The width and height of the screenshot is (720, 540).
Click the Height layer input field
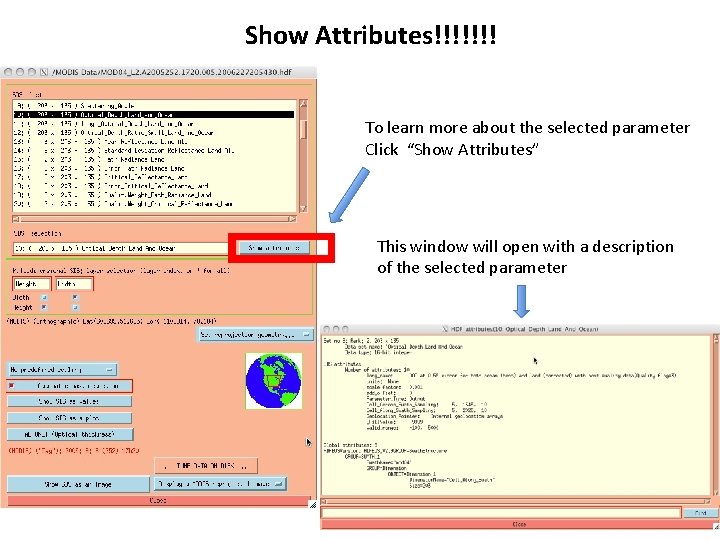[x=31, y=284]
